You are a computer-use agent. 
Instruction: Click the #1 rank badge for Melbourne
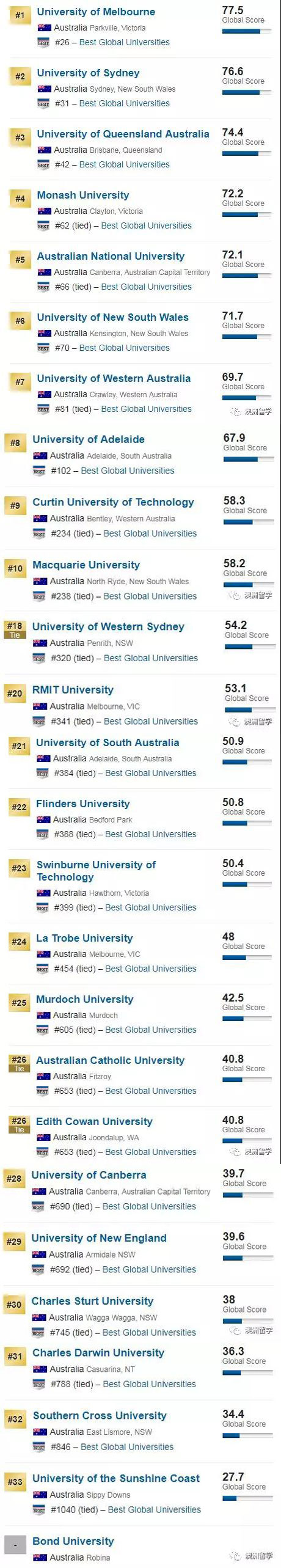coord(20,15)
